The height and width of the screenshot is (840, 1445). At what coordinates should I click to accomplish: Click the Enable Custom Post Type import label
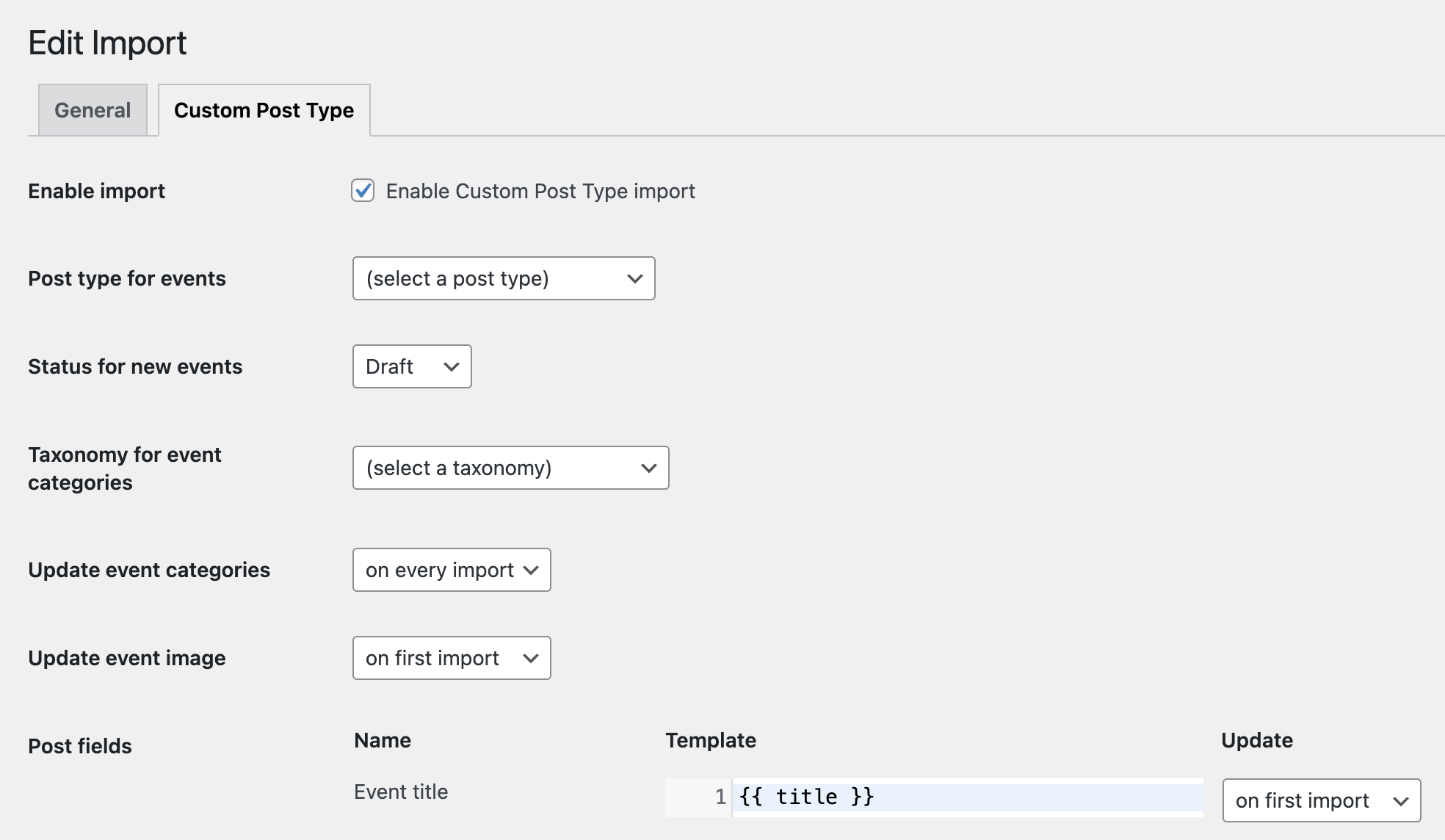pyautogui.click(x=540, y=191)
